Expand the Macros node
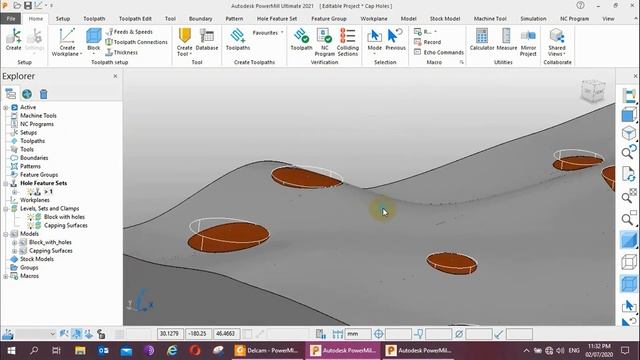This screenshot has height=360, width=640. click(x=6, y=276)
